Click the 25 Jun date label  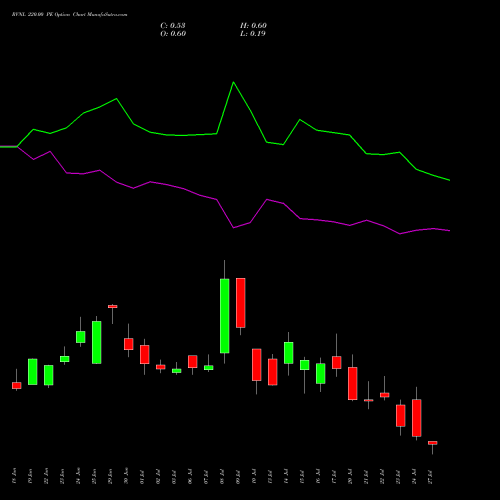tap(94, 476)
